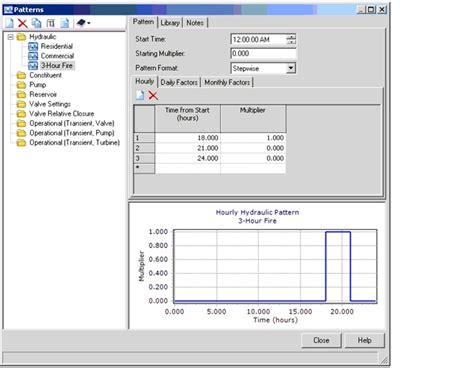This screenshot has height=368, width=474.
Task: Click the Start Time spinner arrows
Action: pos(291,40)
